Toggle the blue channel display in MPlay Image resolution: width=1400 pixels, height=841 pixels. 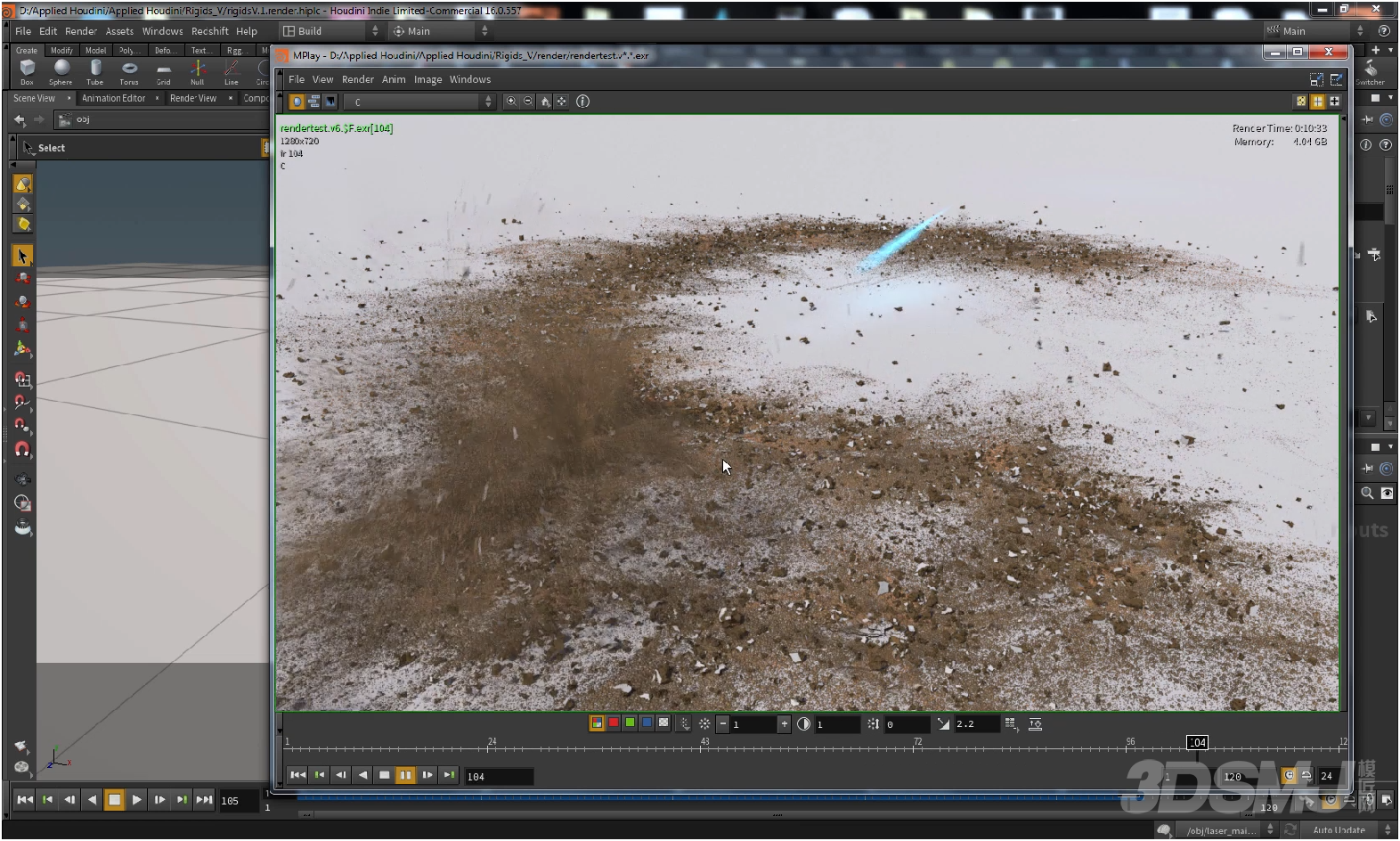pyautogui.click(x=647, y=723)
